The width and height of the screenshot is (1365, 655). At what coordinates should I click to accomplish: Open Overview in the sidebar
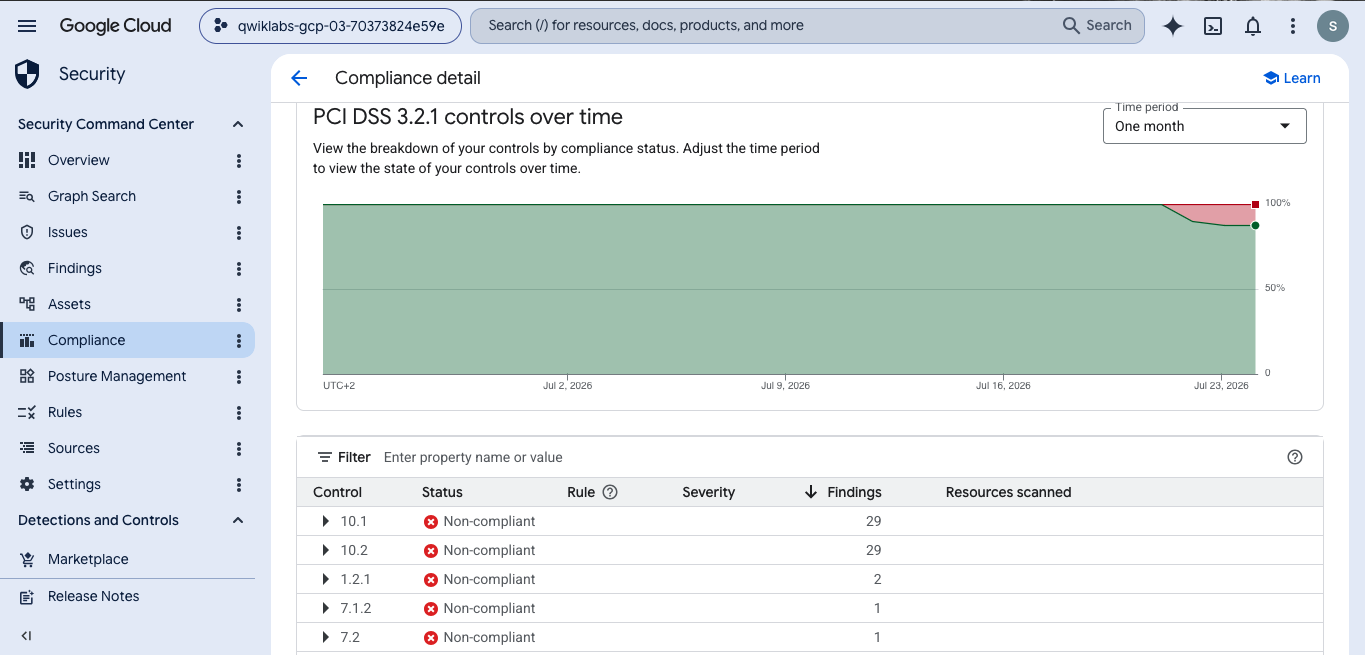79,160
